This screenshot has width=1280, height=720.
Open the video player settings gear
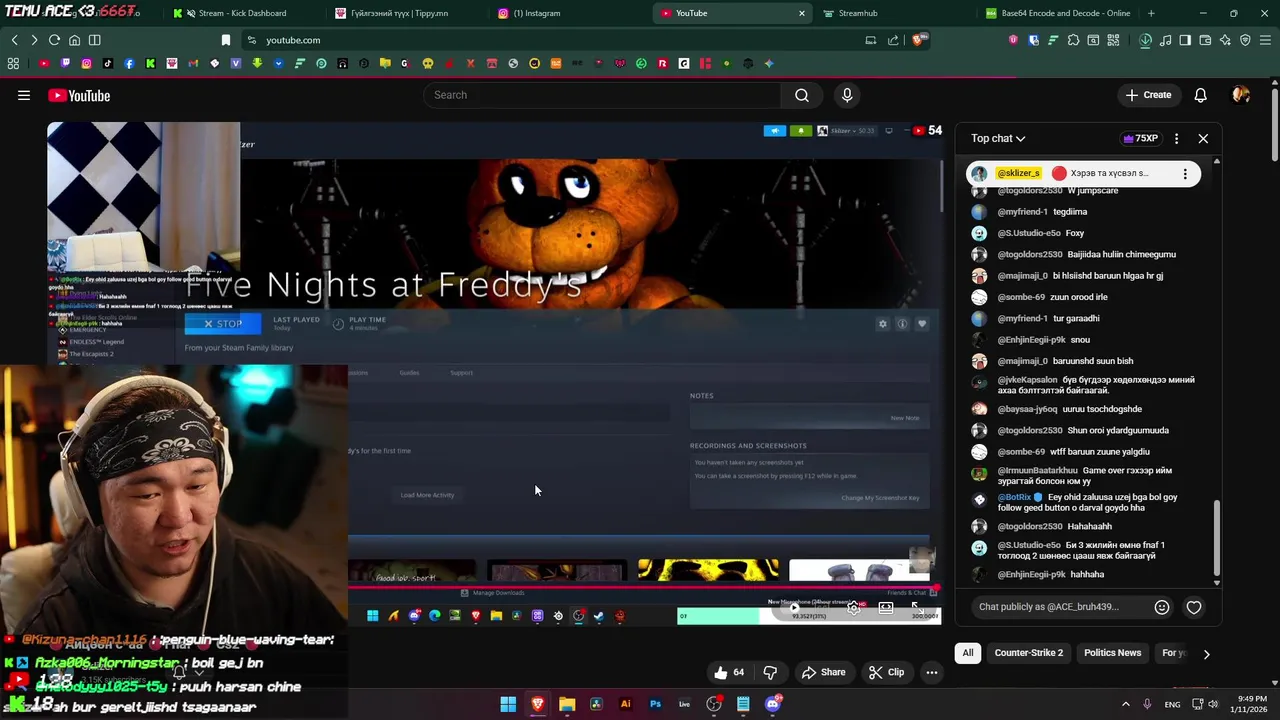click(x=853, y=607)
